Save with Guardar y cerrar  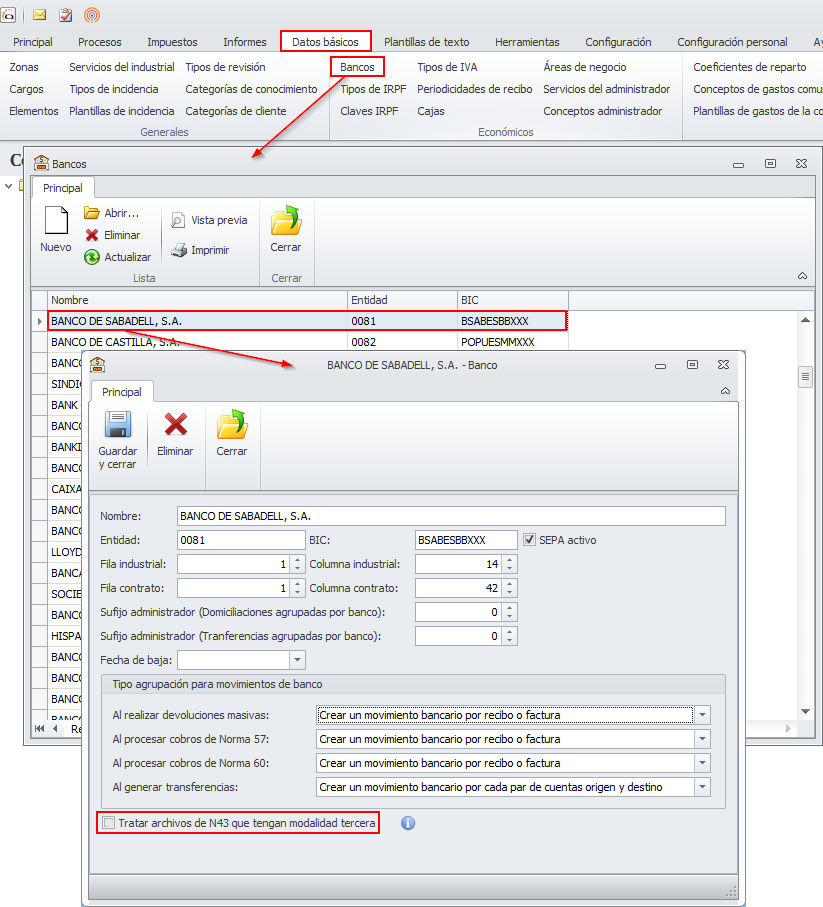pyautogui.click(x=117, y=440)
